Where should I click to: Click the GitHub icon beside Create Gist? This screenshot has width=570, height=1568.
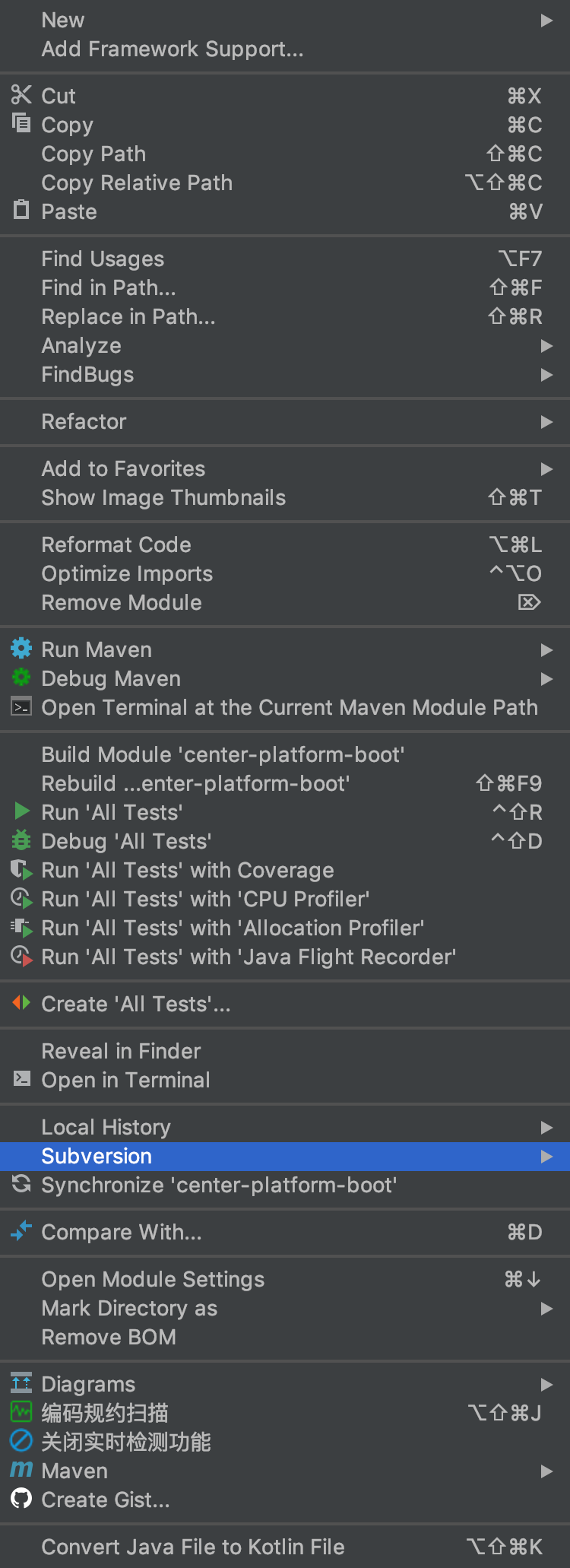pos(21,1499)
